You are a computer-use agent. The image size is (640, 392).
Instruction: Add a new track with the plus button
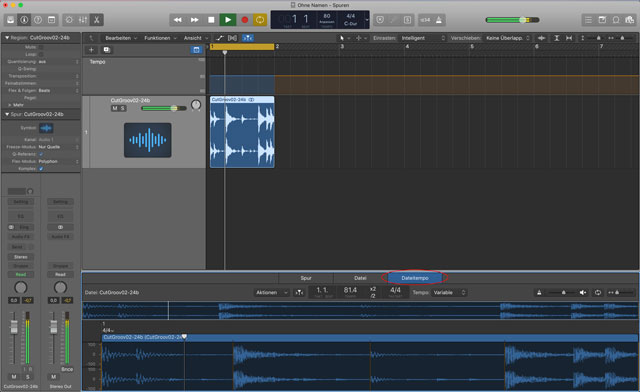(x=91, y=50)
